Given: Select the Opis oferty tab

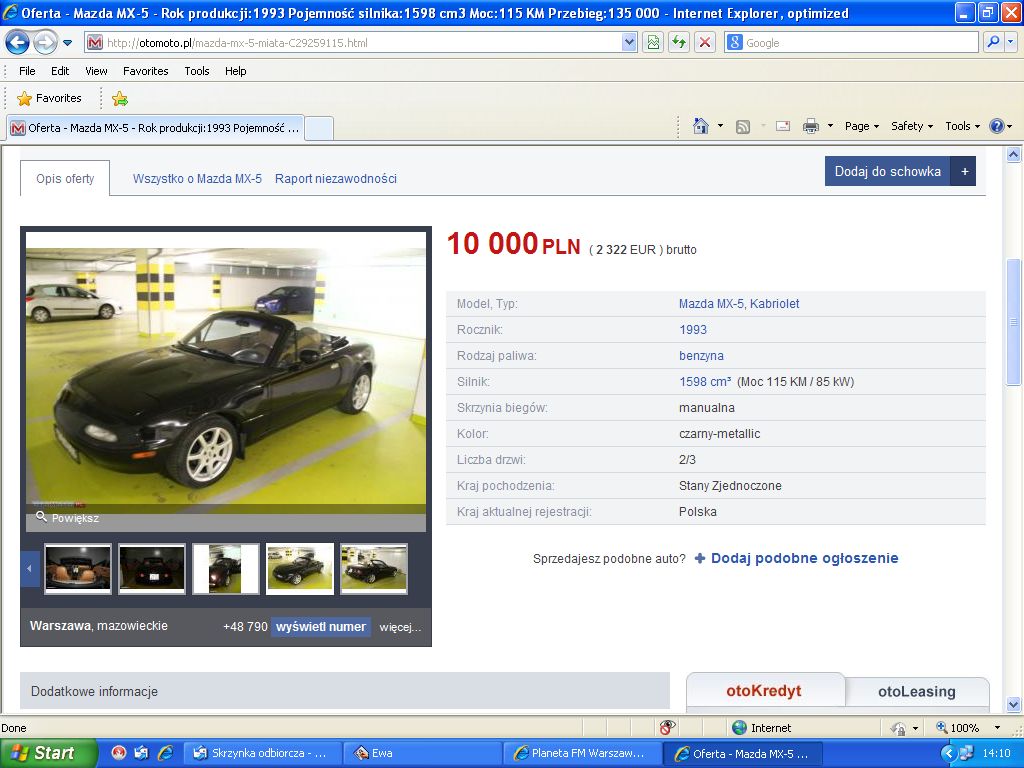Looking at the screenshot, I should click(x=65, y=178).
